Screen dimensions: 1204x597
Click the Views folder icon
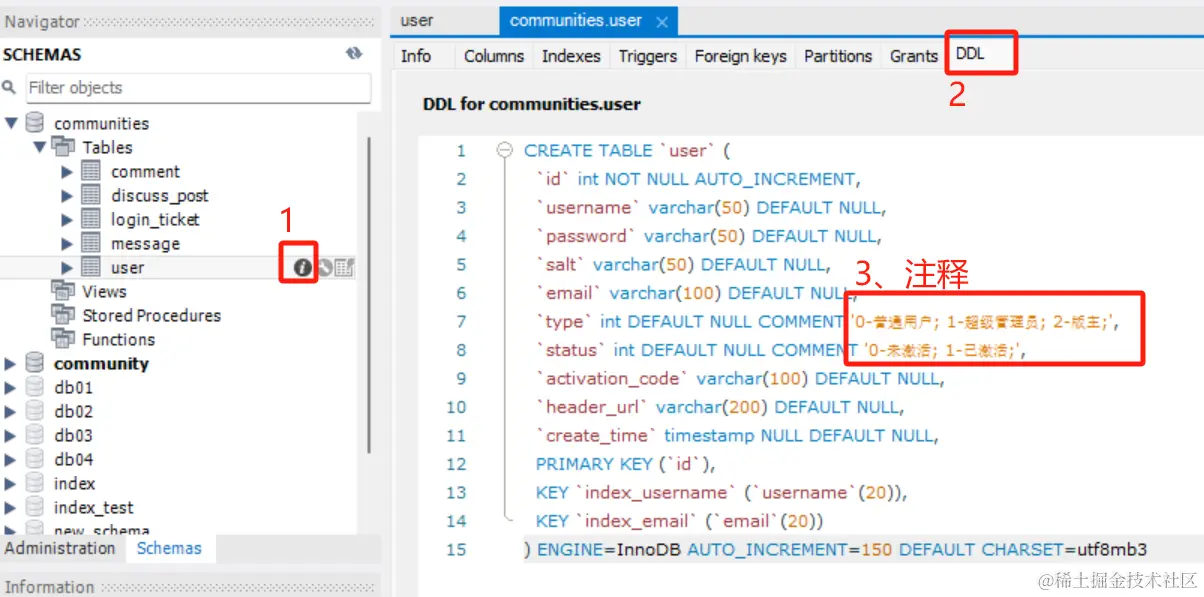pos(63,291)
